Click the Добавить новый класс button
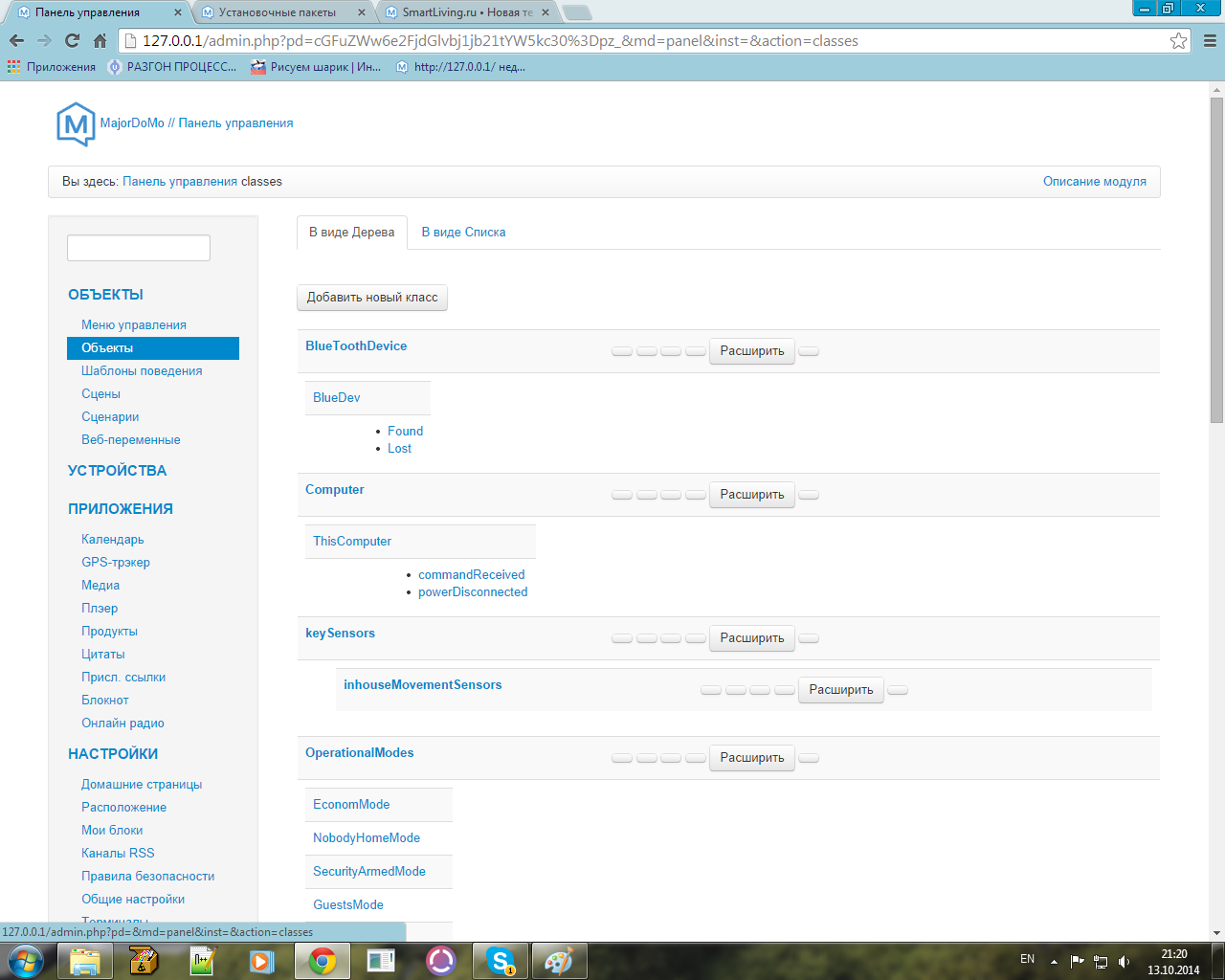The width and height of the screenshot is (1225, 980). click(x=372, y=298)
